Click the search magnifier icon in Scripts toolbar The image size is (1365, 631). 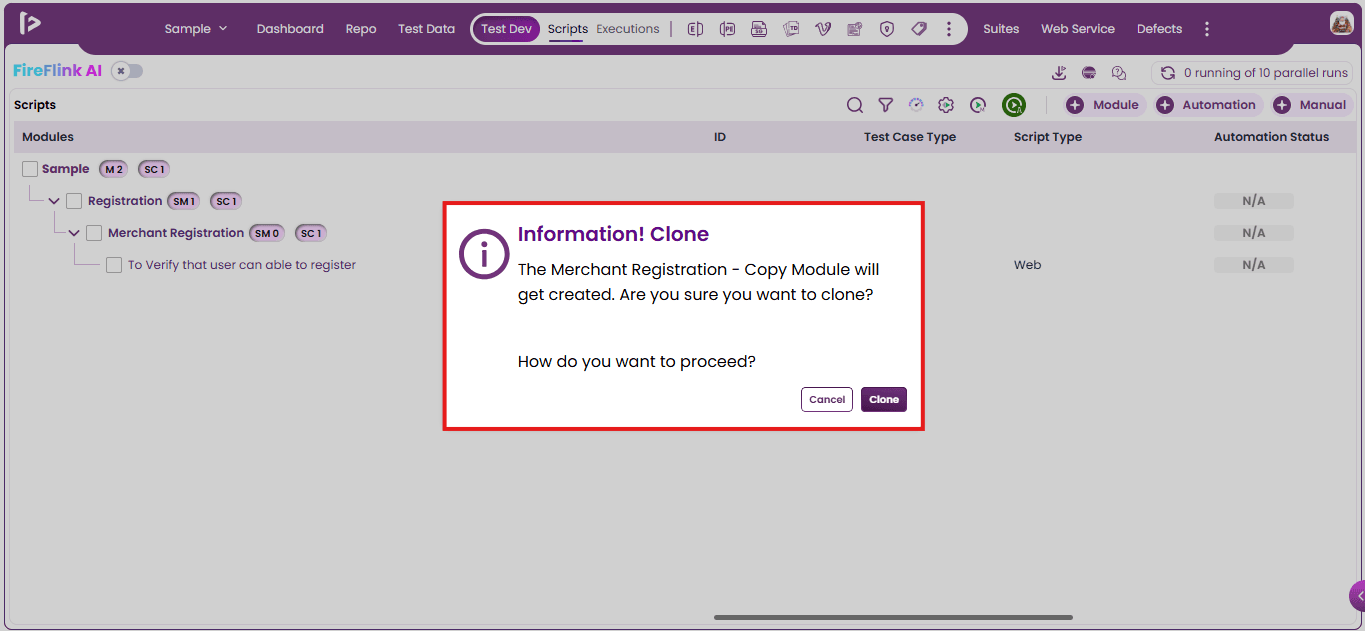coord(855,105)
